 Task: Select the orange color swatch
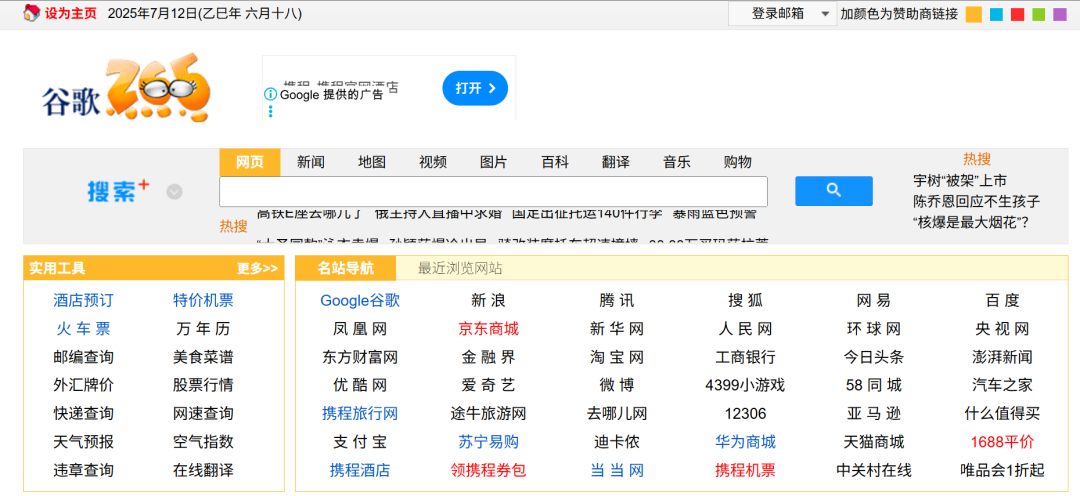pyautogui.click(x=973, y=14)
